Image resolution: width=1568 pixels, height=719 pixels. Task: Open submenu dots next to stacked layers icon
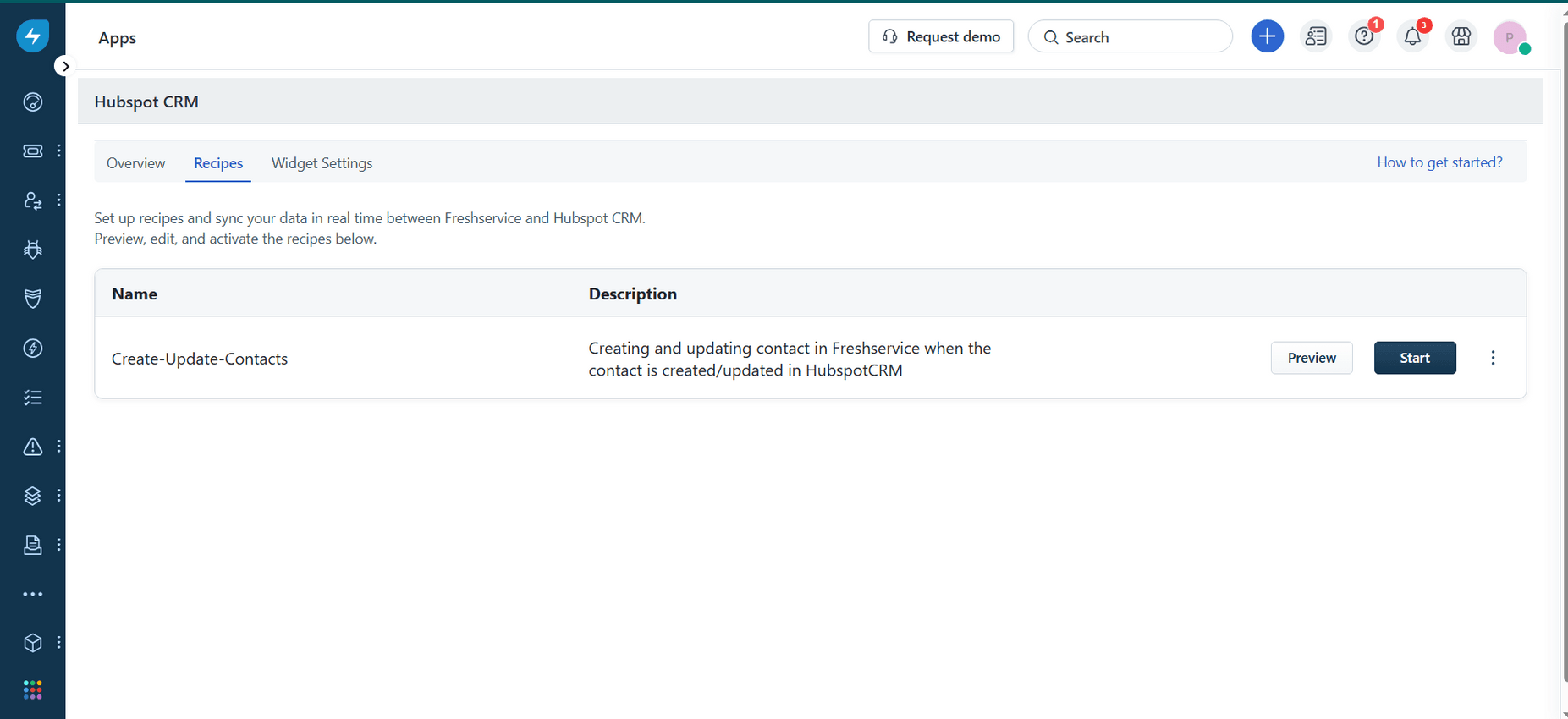58,496
